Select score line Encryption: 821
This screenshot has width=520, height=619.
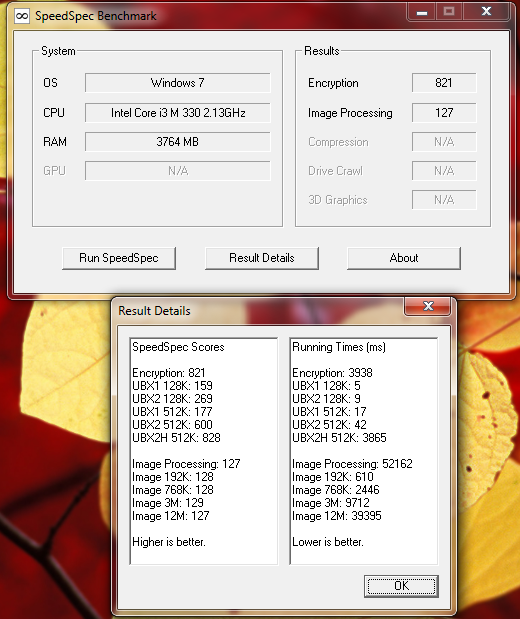tap(169, 373)
